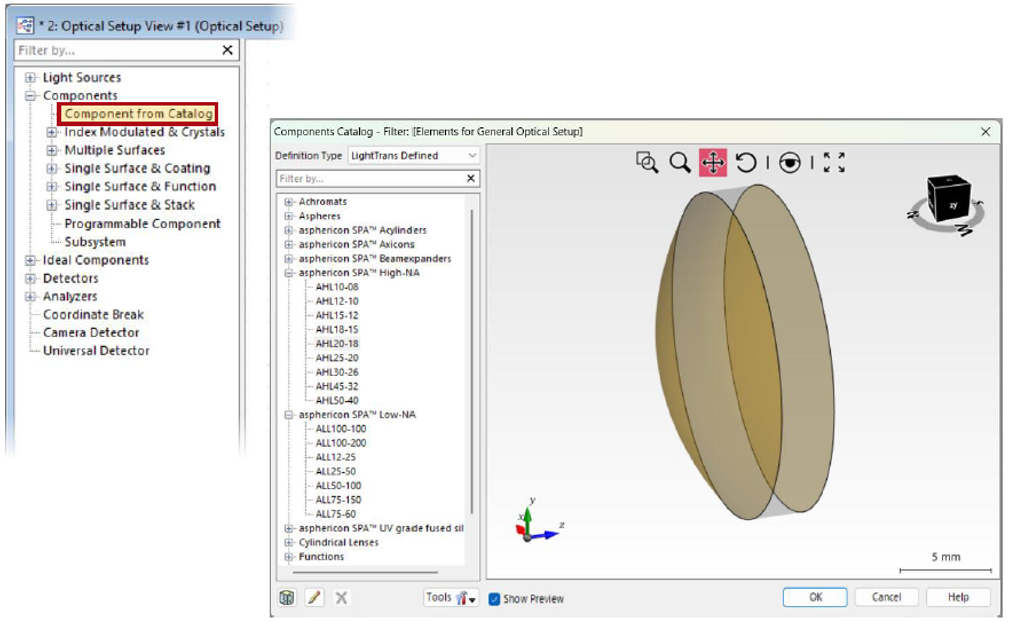Select Programmable Component item
This screenshot has width=1009, height=622.
click(142, 224)
